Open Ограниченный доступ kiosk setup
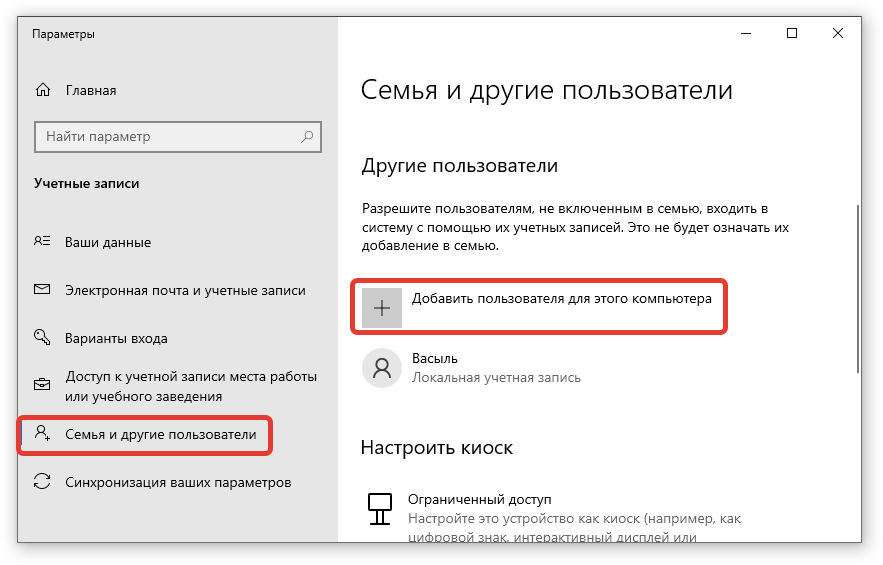The image size is (883, 565). tap(480, 499)
